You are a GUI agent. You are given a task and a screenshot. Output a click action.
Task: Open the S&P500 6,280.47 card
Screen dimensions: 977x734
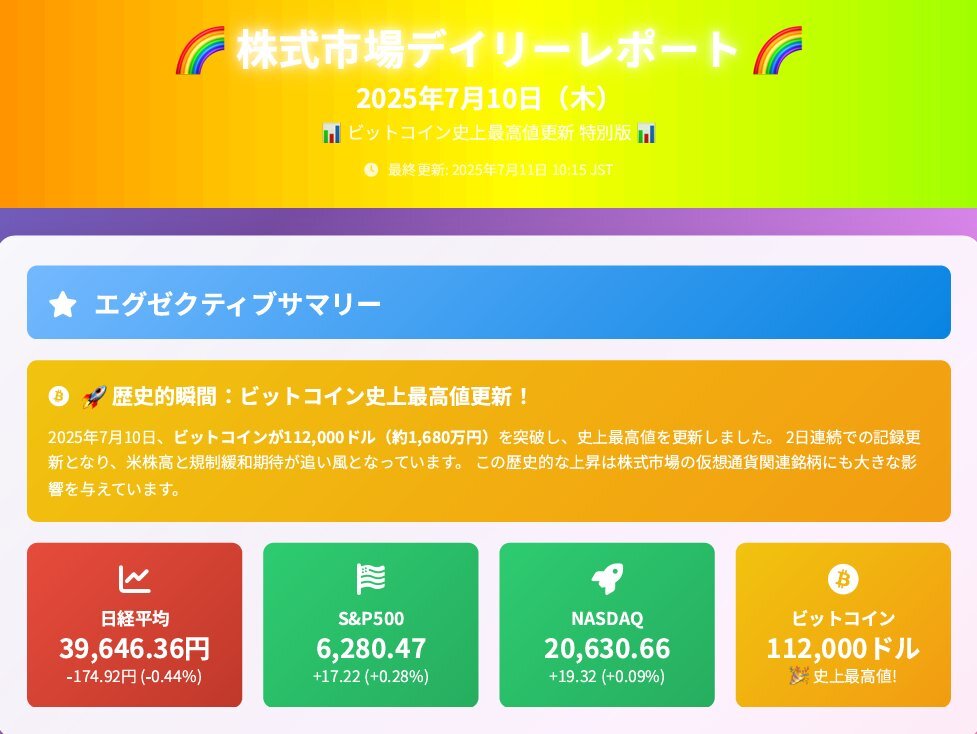[371, 625]
